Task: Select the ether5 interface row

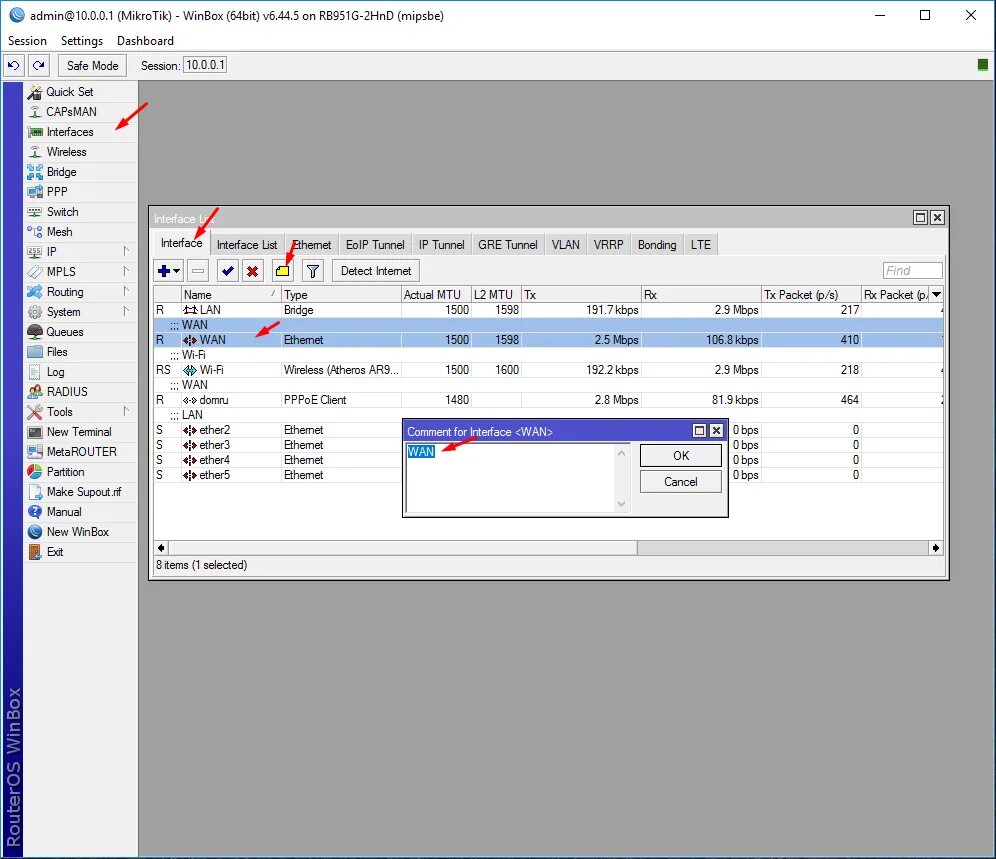Action: coord(548,475)
